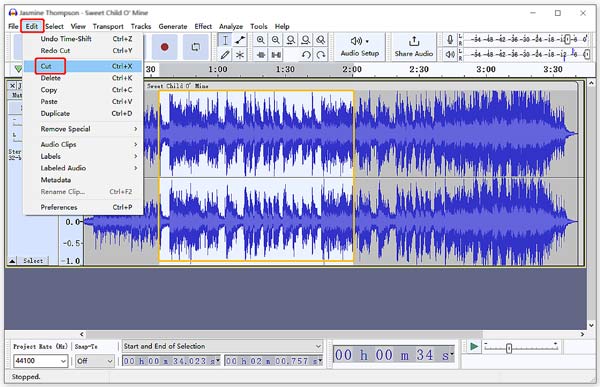Open the Analyze menu
Screen dimensions: 600x387
click(231, 26)
